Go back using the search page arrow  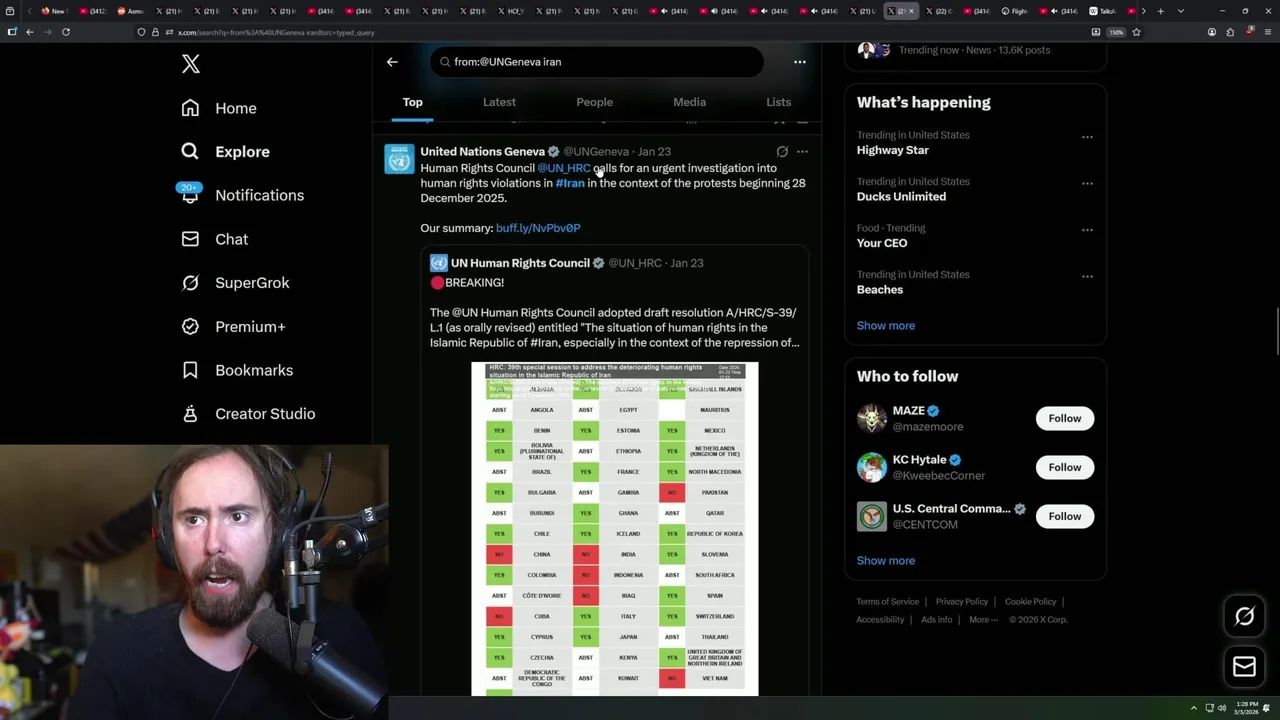[392, 62]
